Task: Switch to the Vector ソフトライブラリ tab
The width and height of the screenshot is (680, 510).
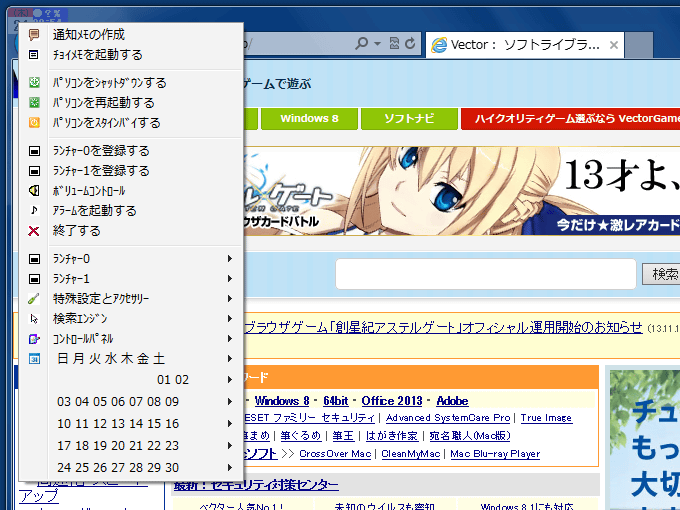Action: click(x=525, y=45)
